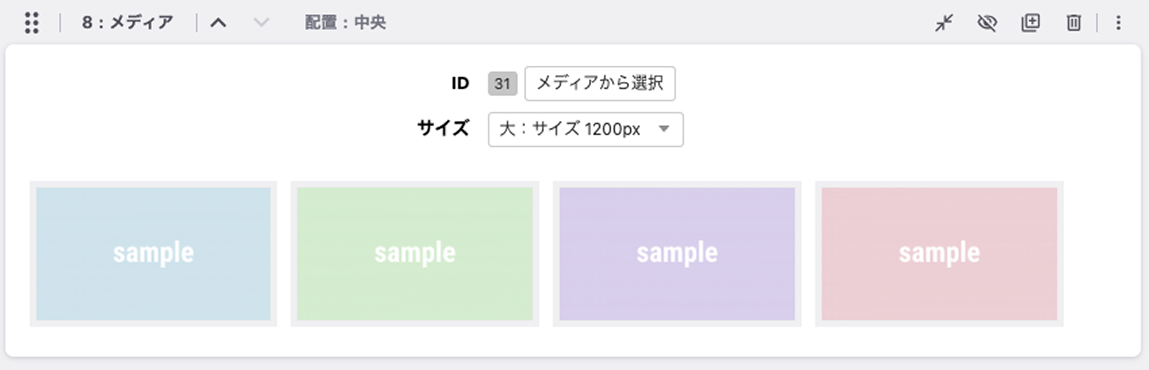
Task: Select the purple sample thumbnail
Action: [x=677, y=254]
